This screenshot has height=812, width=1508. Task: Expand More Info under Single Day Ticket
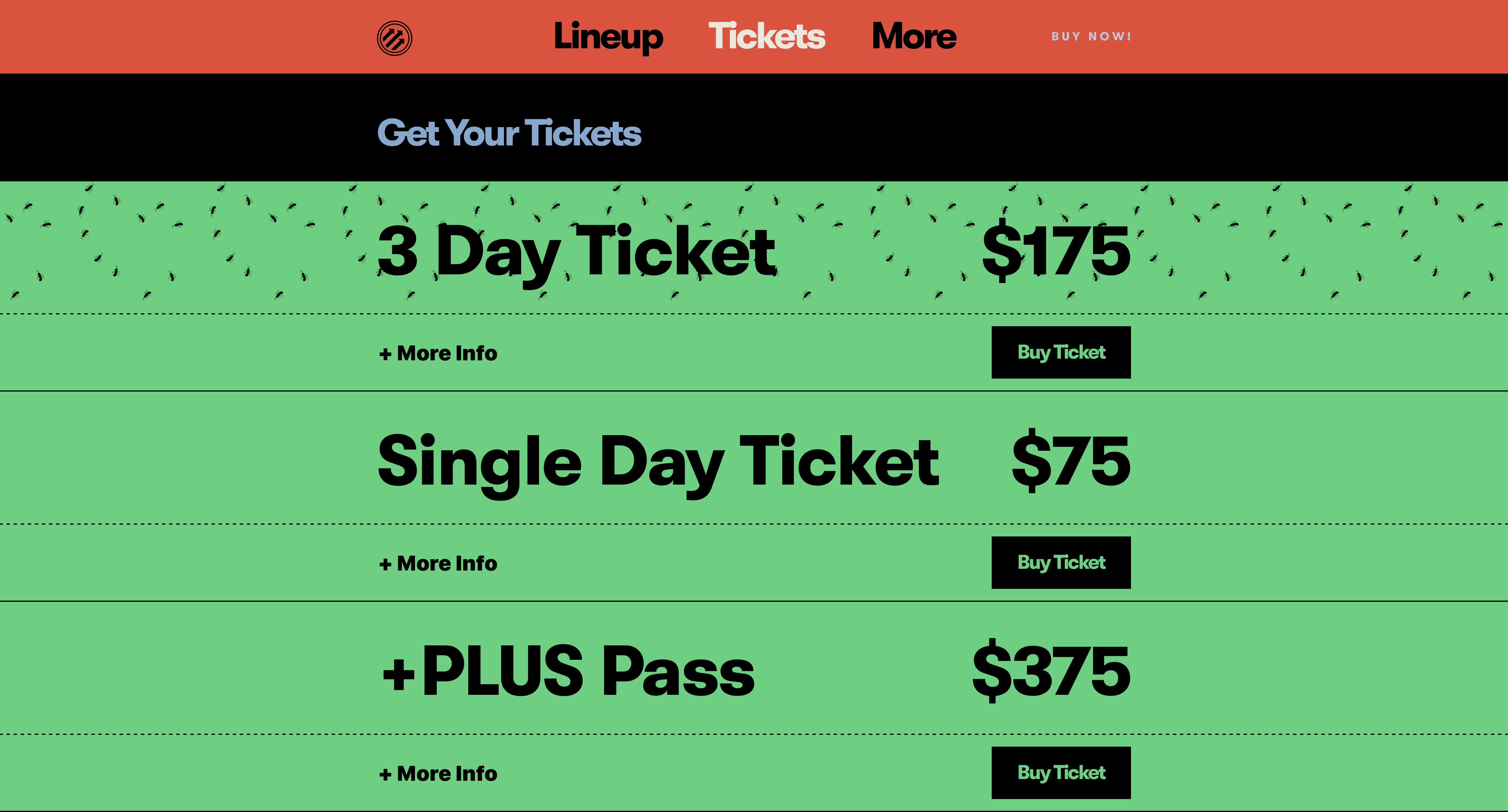pos(447,564)
